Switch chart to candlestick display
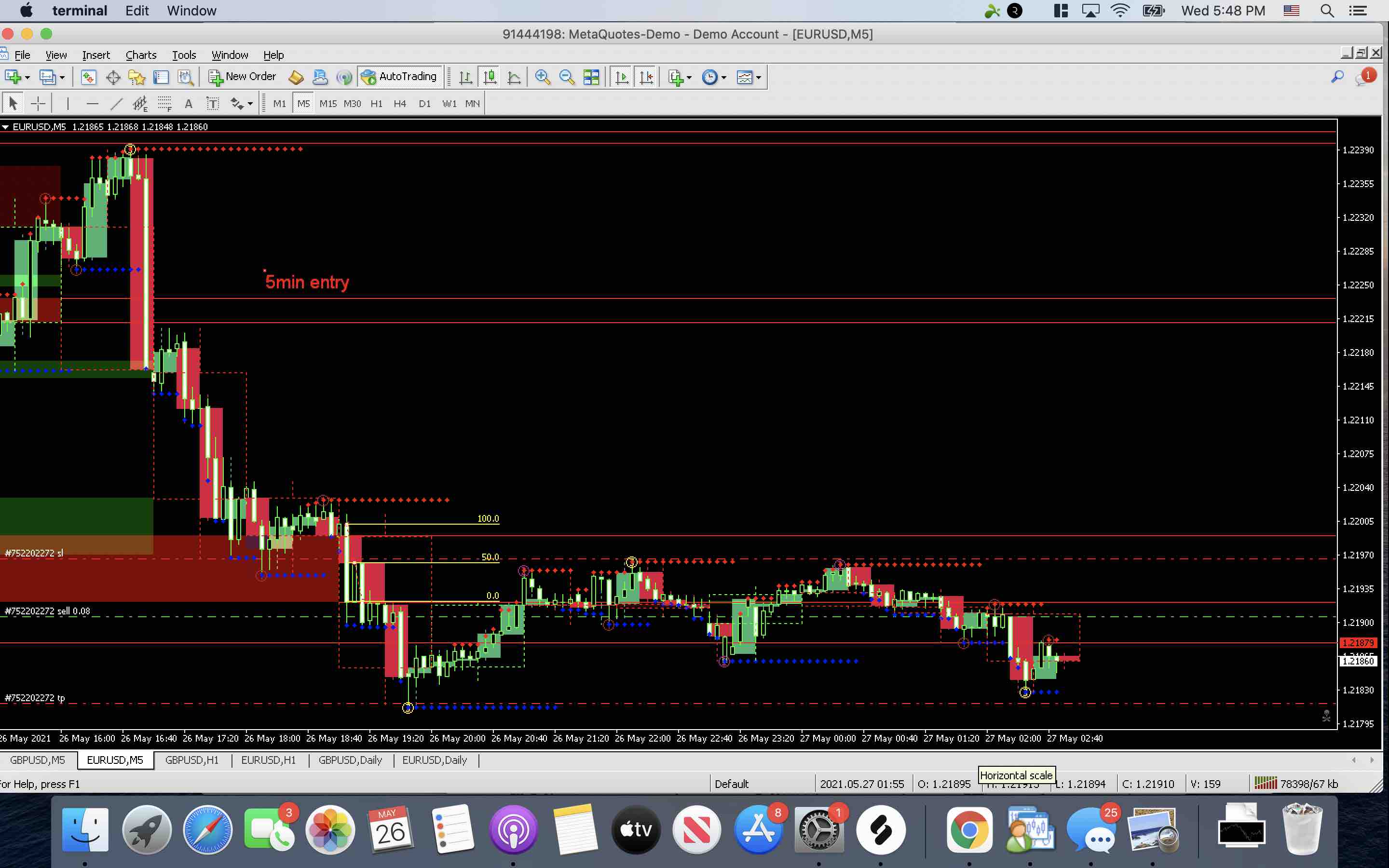Viewport: 1389px width, 868px height. point(490,76)
